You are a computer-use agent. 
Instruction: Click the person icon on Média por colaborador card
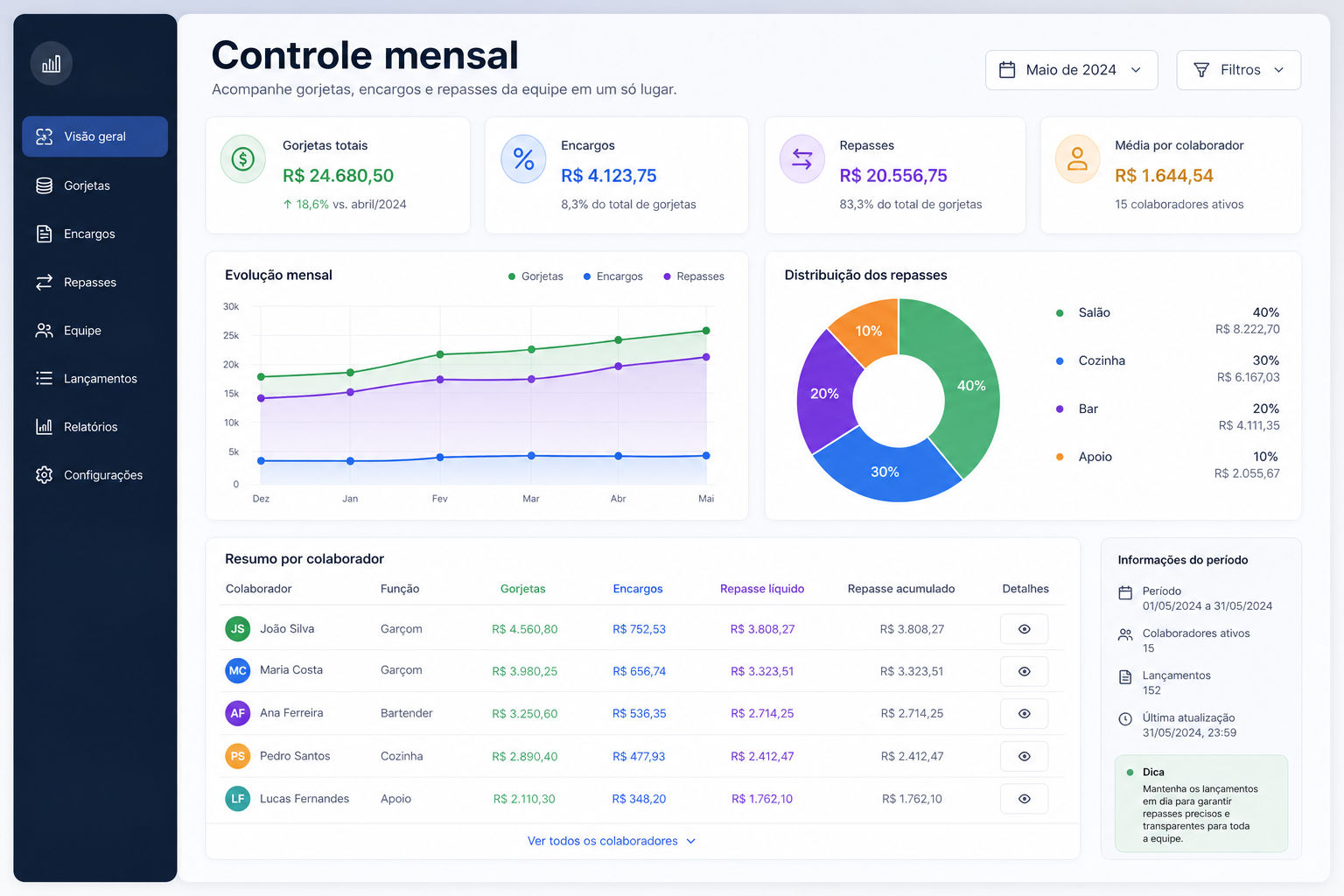click(x=1077, y=158)
